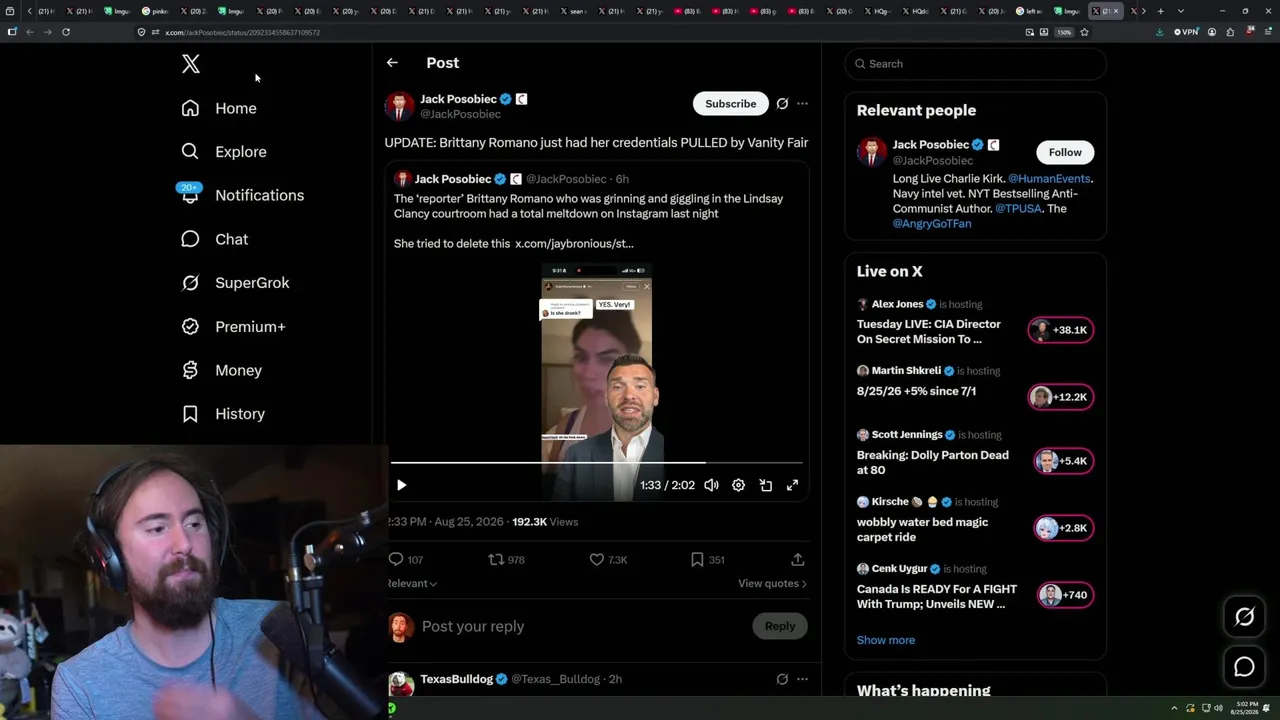
Task: Show hidden icons in the system tray
Action: pos(1175,708)
